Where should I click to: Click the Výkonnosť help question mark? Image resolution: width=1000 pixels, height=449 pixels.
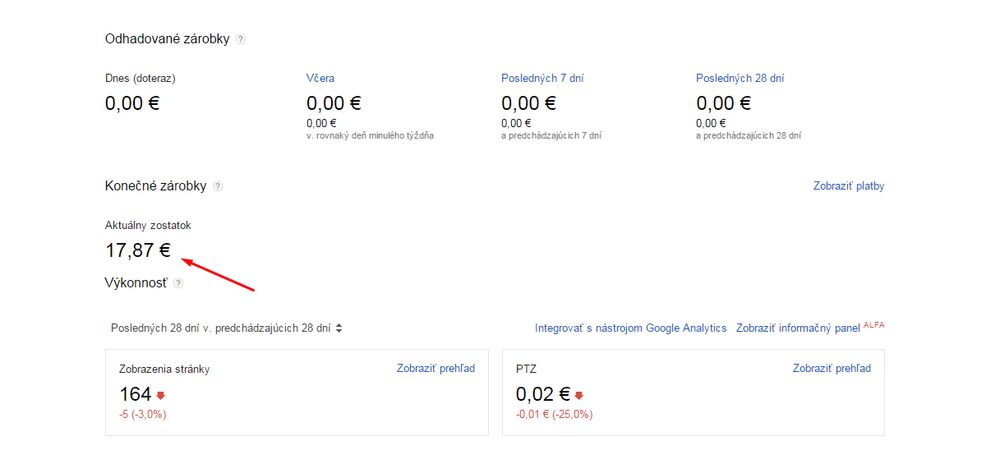pos(178,283)
